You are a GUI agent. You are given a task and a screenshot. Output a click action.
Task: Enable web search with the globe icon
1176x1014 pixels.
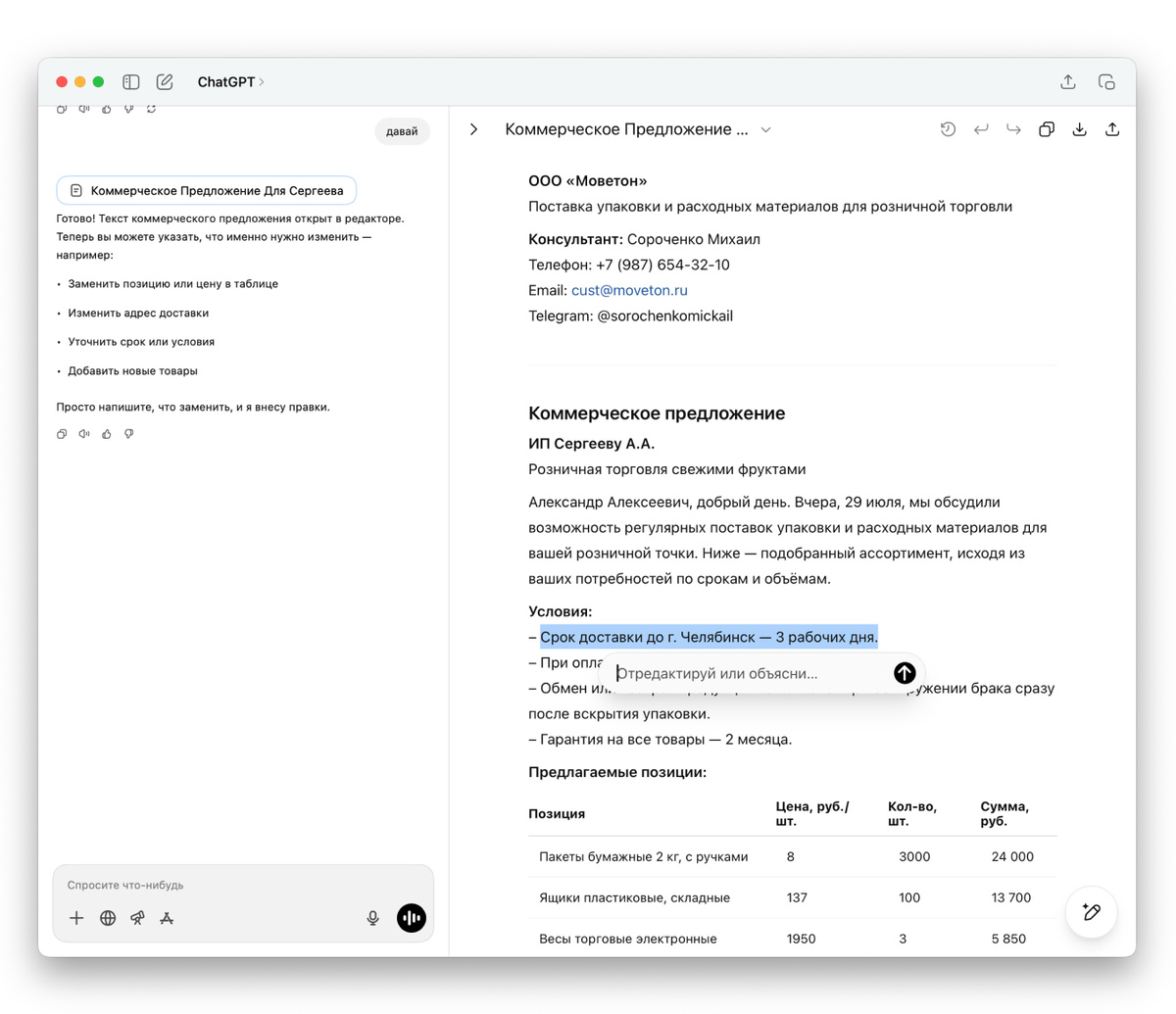(108, 918)
